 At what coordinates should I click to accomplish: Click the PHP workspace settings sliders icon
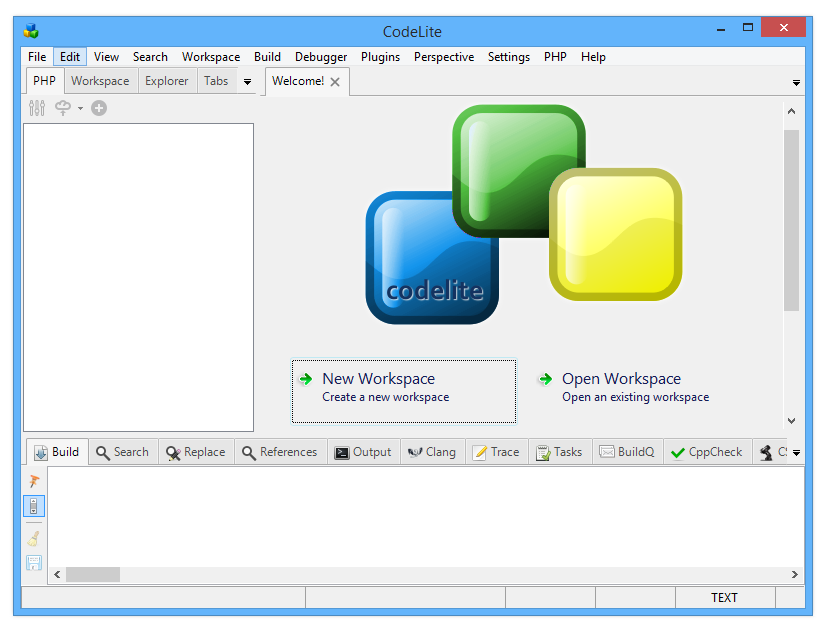37,108
